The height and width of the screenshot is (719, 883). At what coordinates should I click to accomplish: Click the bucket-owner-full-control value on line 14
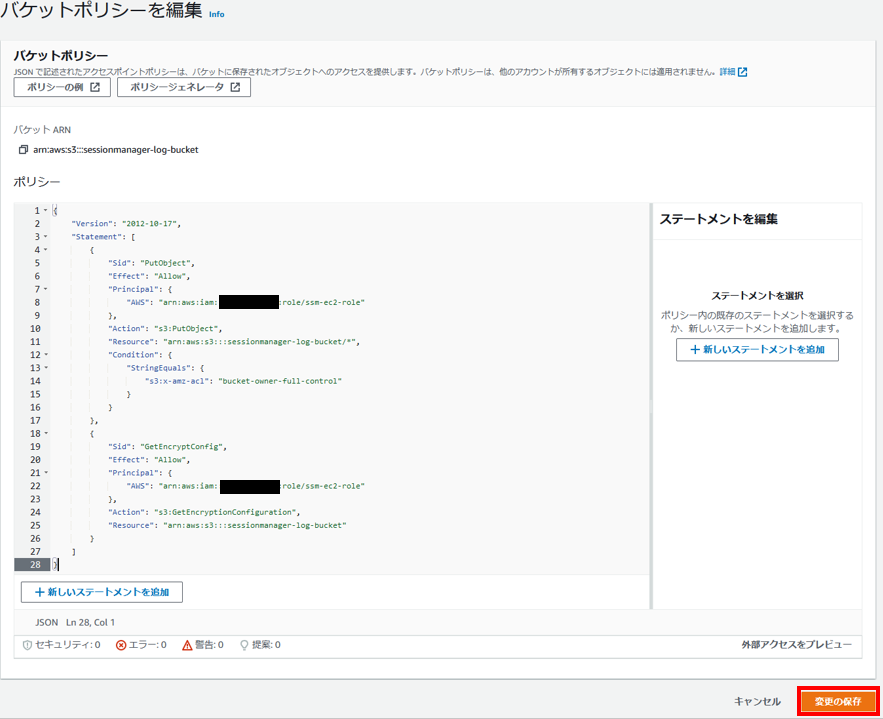point(280,381)
